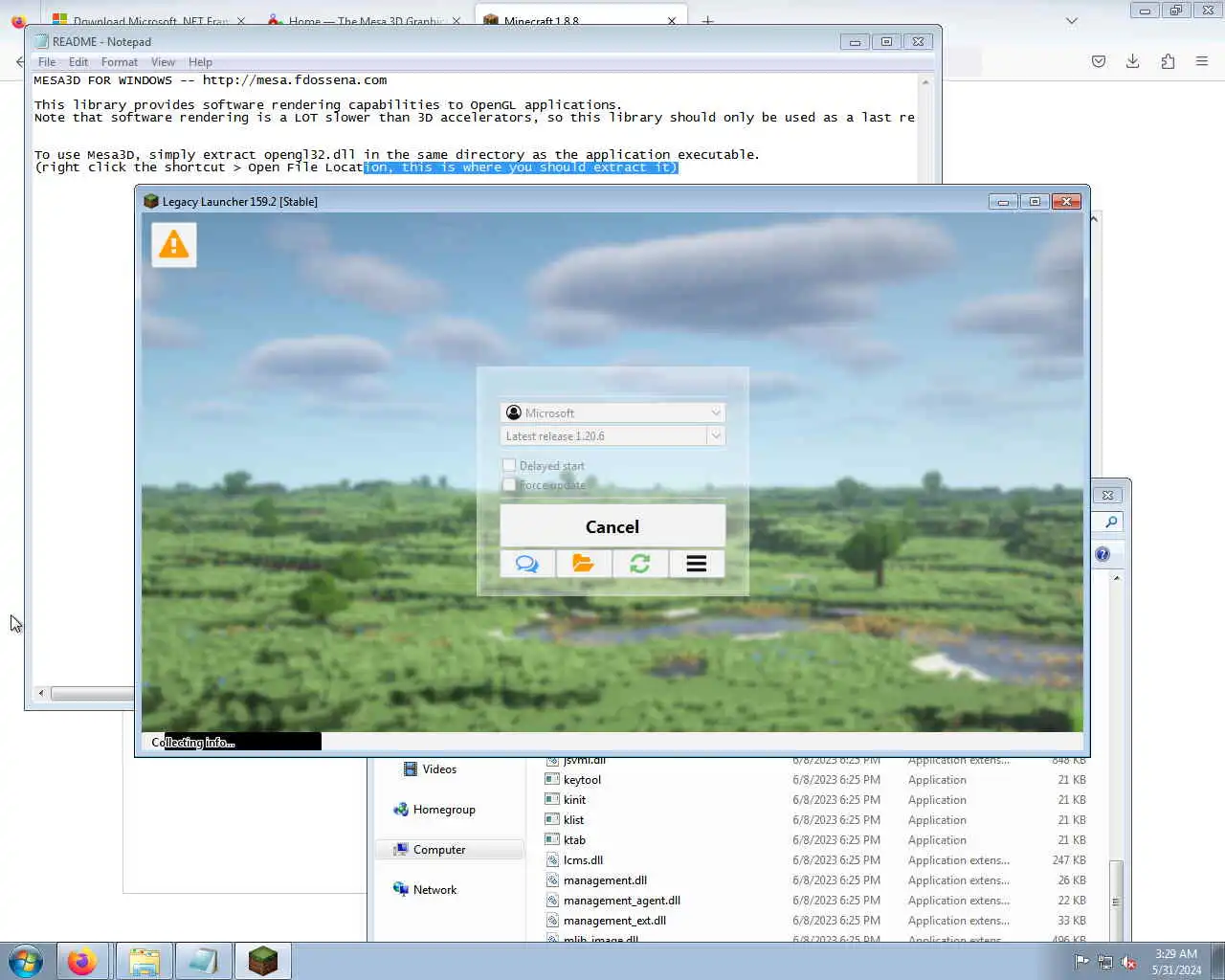Open the taskbar clock showing 3:29 AM
The height and width of the screenshot is (980, 1225).
[1176, 962]
